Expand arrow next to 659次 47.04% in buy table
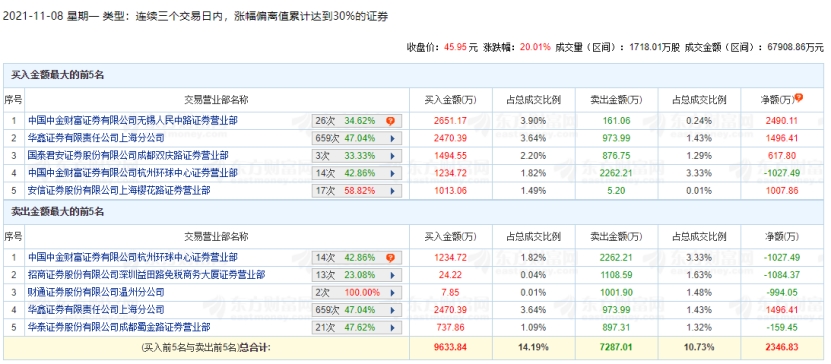The height and width of the screenshot is (364, 831). (393, 139)
